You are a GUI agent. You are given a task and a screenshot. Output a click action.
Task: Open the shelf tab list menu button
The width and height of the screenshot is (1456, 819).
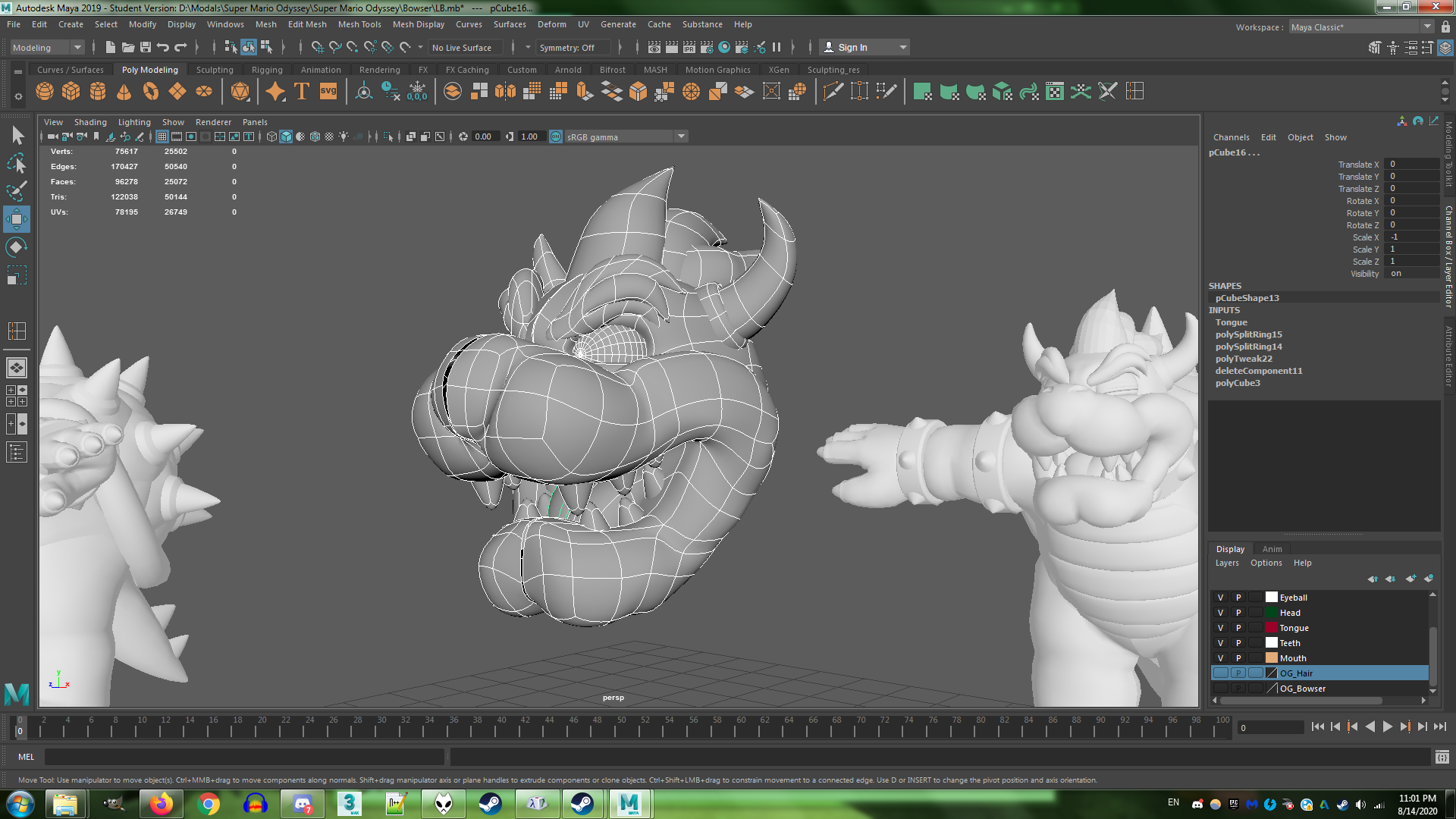(18, 71)
